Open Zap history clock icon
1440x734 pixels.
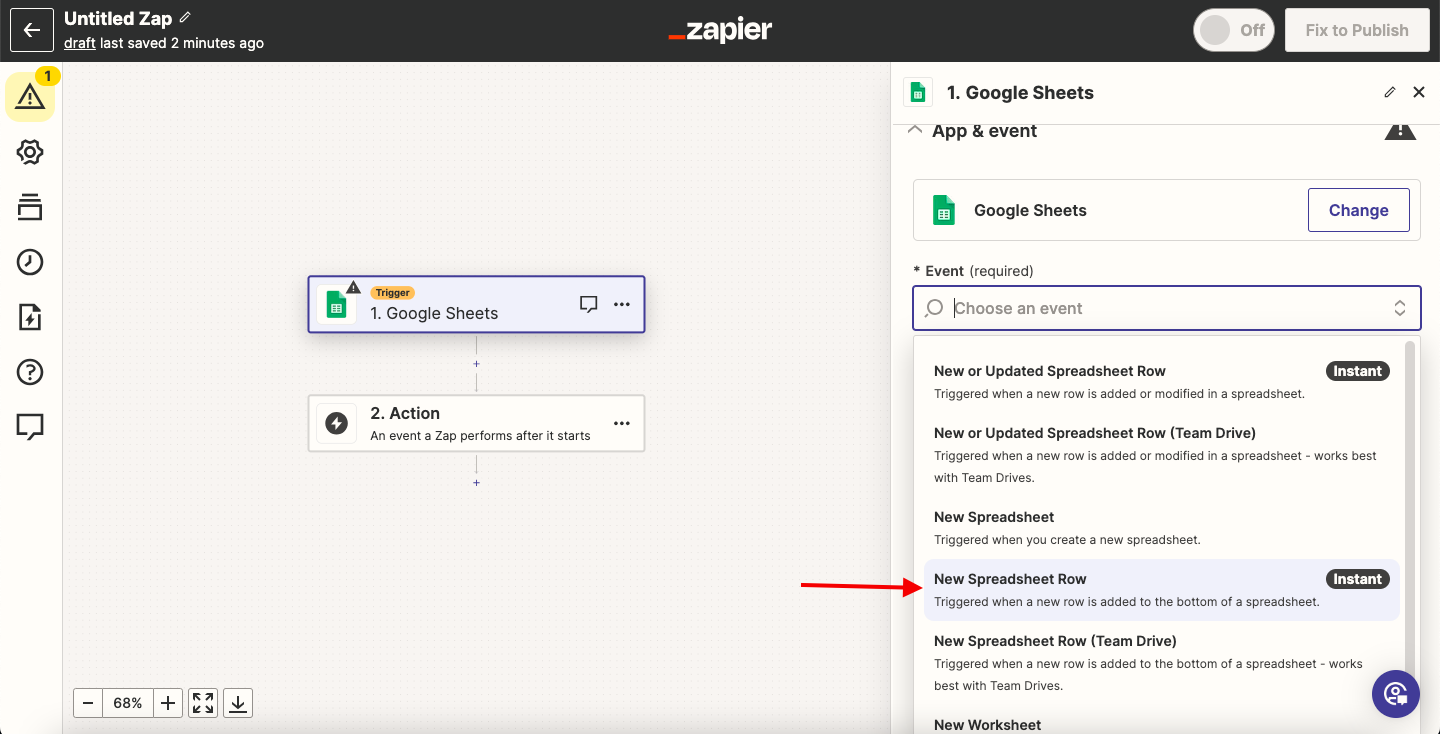(30, 262)
